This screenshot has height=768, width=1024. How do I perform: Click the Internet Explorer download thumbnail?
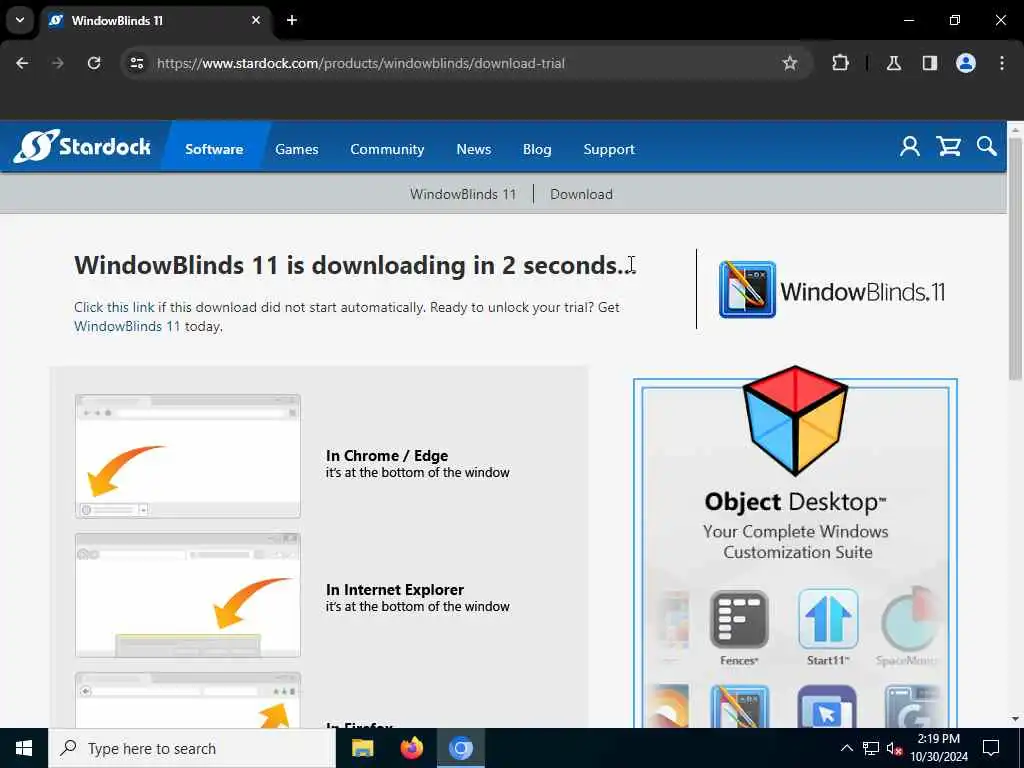point(188,595)
